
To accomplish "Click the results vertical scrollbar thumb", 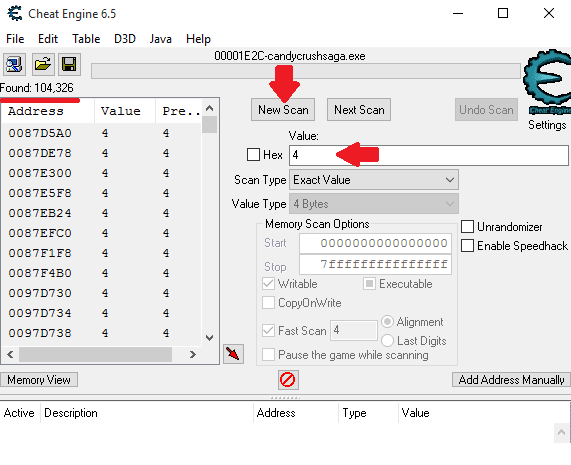I will (209, 125).
